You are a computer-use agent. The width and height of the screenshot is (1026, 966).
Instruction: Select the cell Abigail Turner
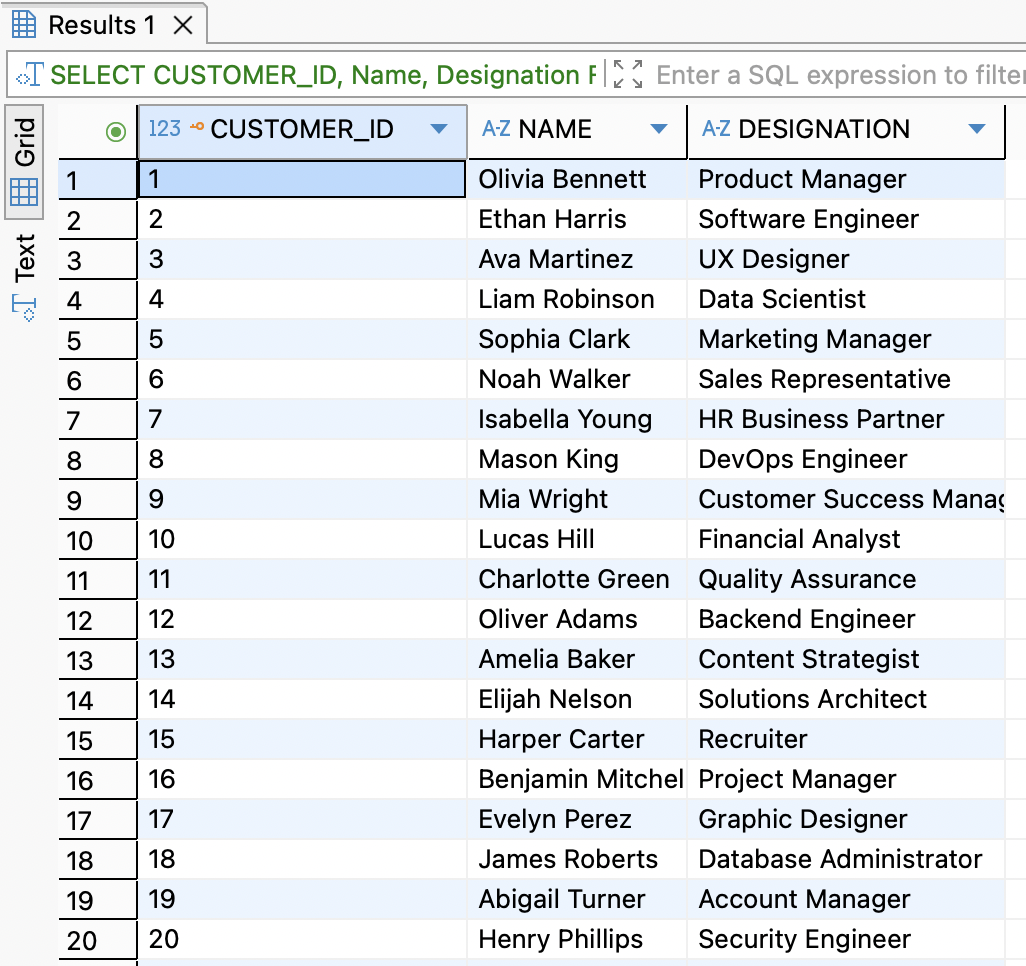click(x=577, y=899)
